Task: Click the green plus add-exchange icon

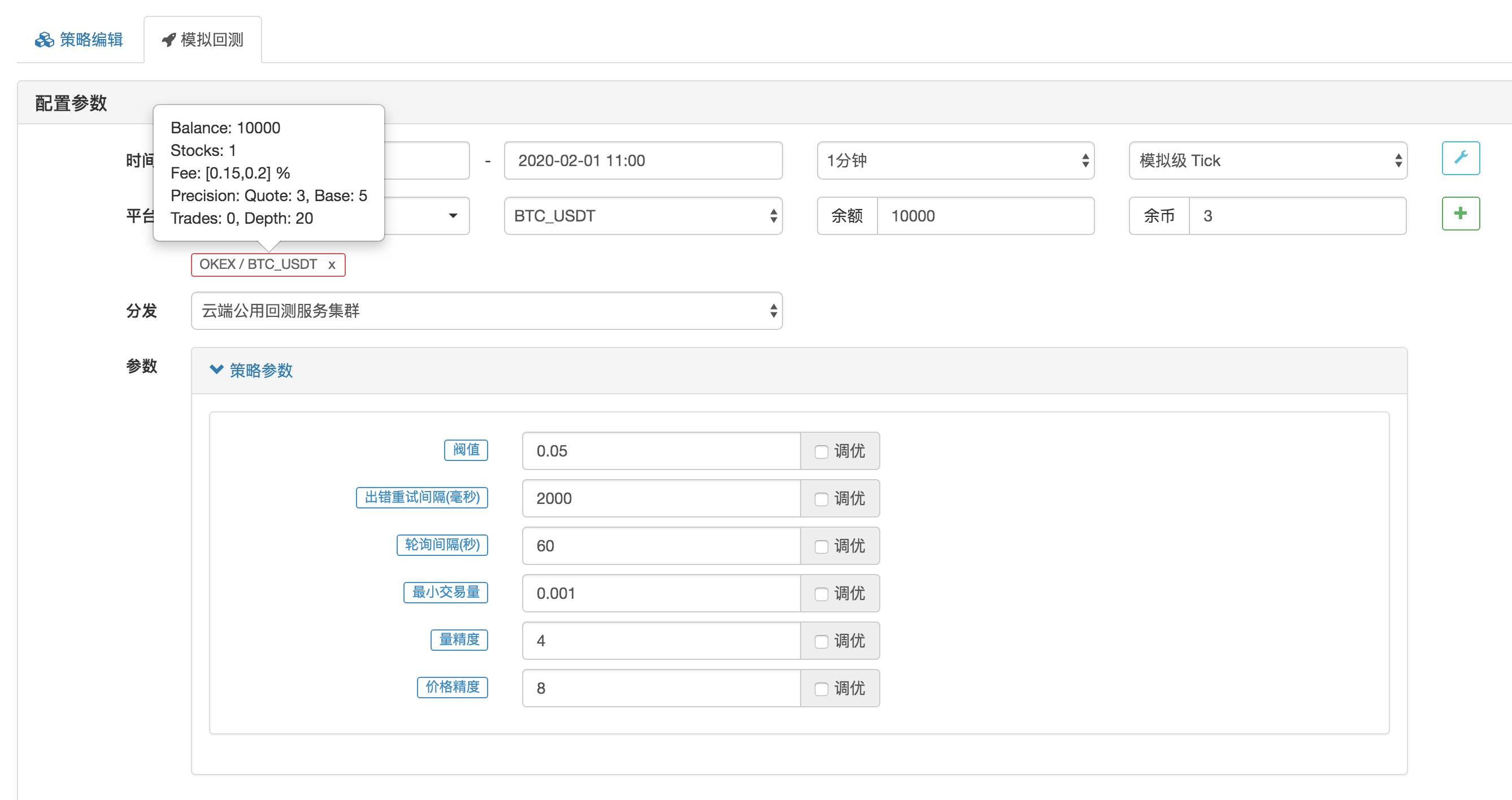Action: [1461, 214]
